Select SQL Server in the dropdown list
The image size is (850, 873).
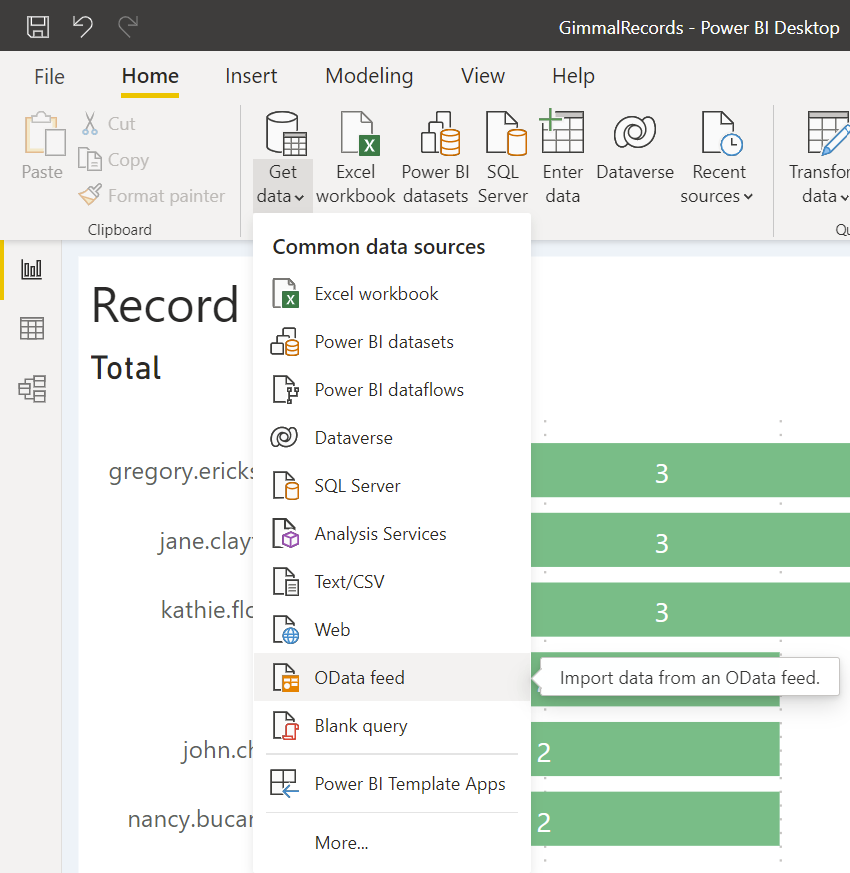coord(392,485)
